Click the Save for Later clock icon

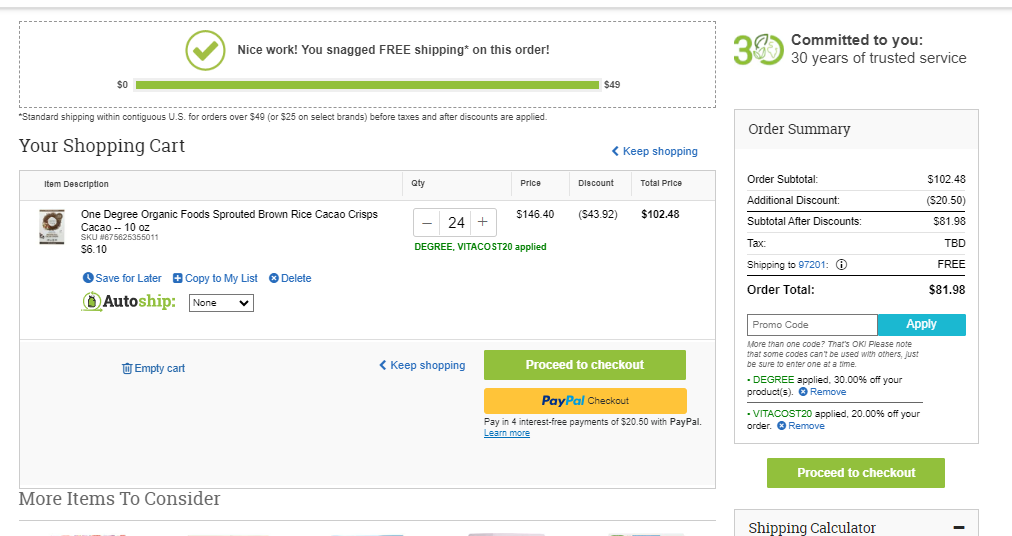pyautogui.click(x=88, y=278)
